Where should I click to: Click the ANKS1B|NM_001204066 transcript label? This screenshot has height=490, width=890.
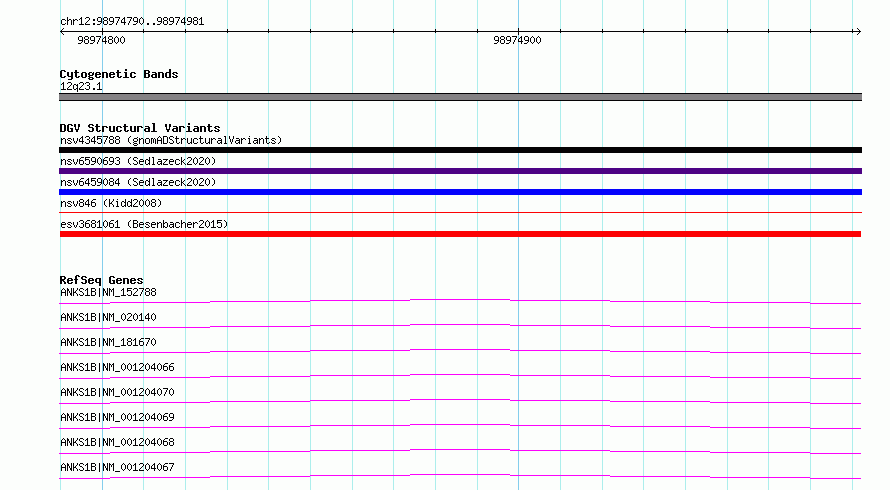pos(117,367)
